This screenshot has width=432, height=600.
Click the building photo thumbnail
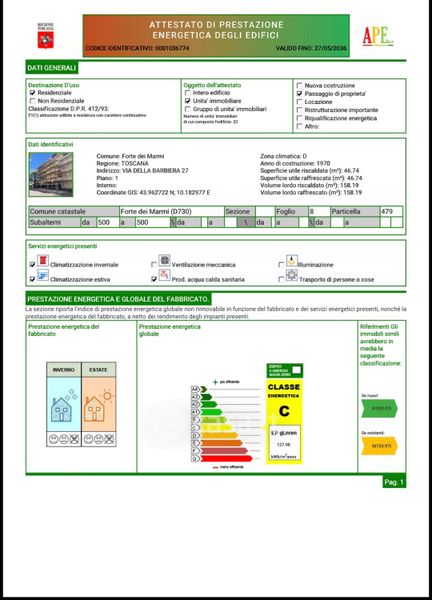click(51, 174)
